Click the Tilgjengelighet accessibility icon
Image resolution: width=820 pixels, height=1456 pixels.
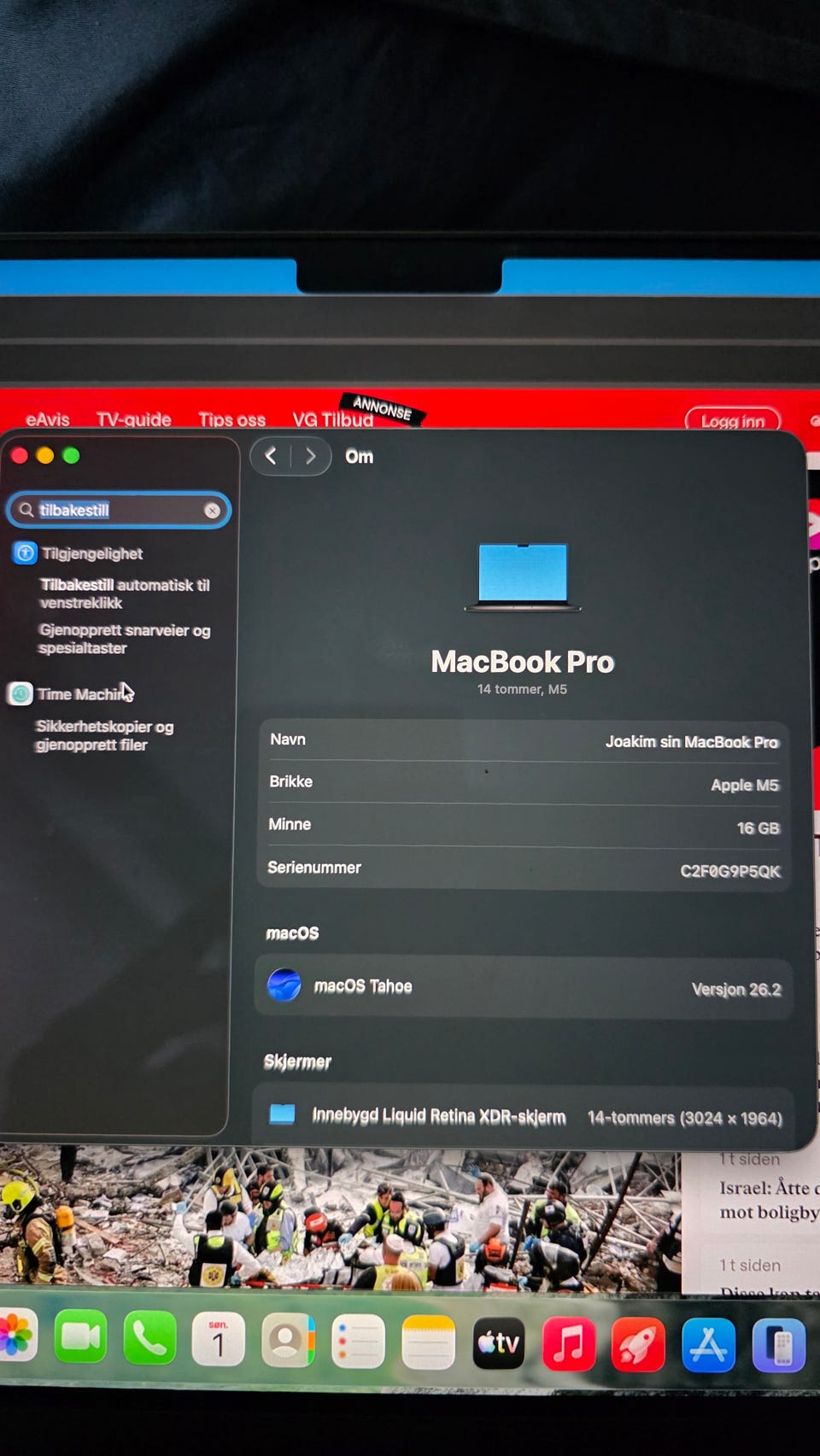pyautogui.click(x=25, y=553)
